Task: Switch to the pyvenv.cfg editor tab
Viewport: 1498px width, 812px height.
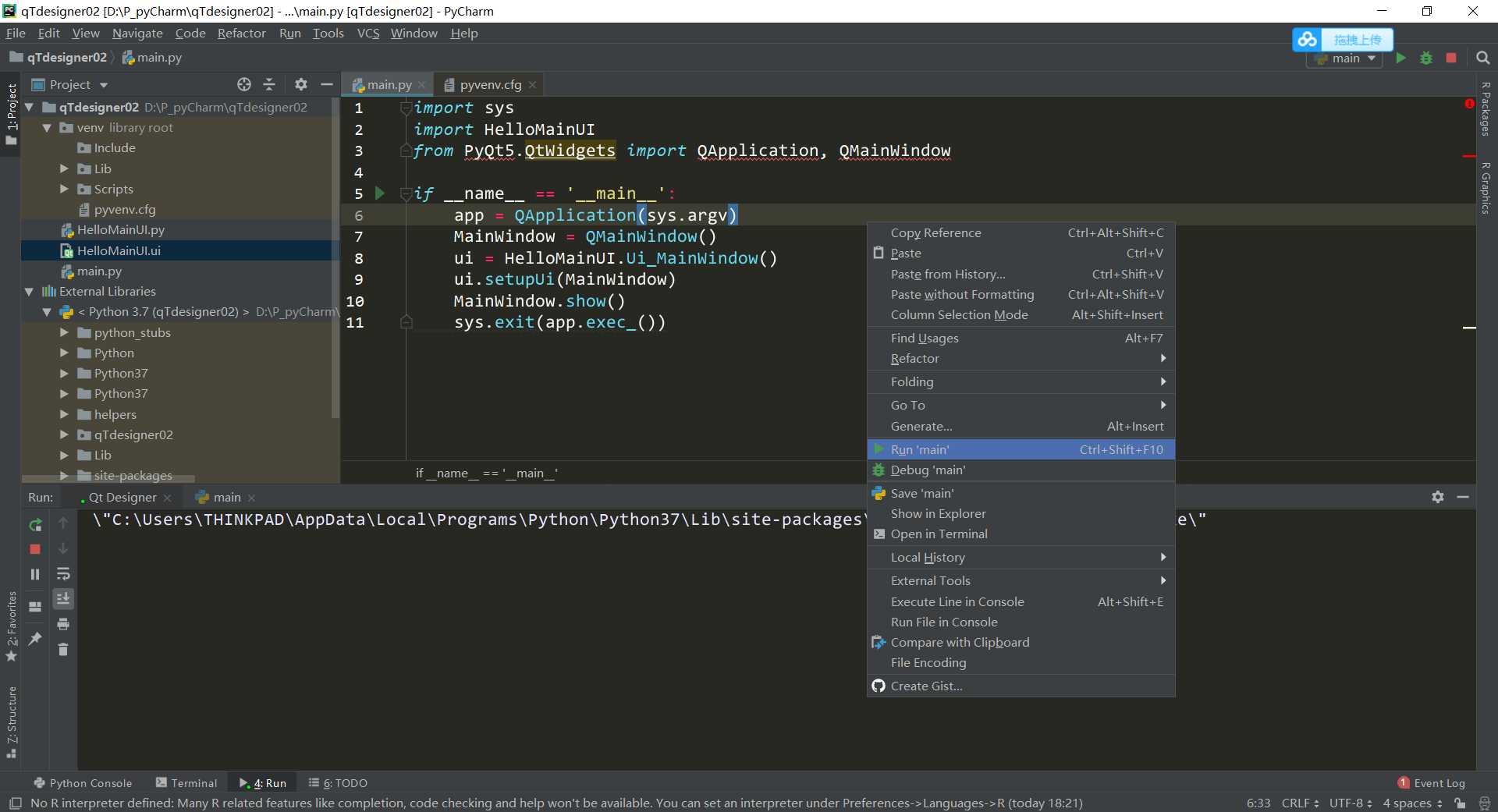Action: click(x=490, y=85)
